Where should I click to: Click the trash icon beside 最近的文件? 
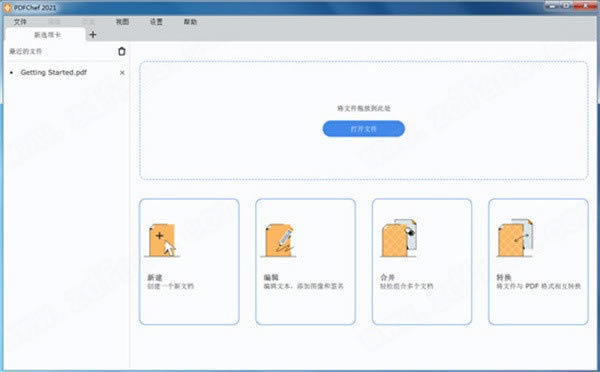[x=122, y=51]
